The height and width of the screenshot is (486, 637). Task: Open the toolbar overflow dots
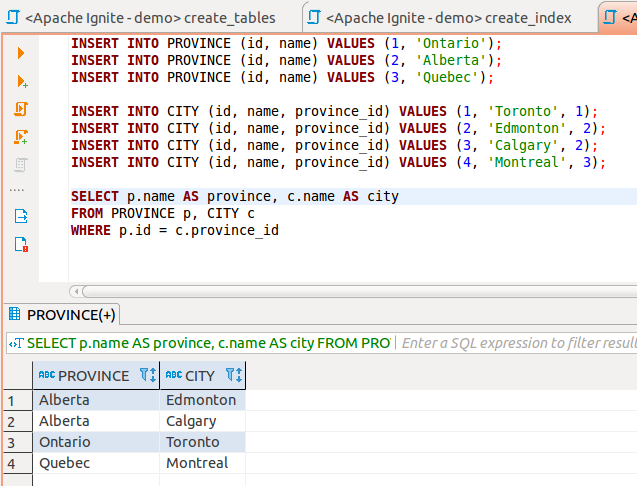[x=17, y=190]
